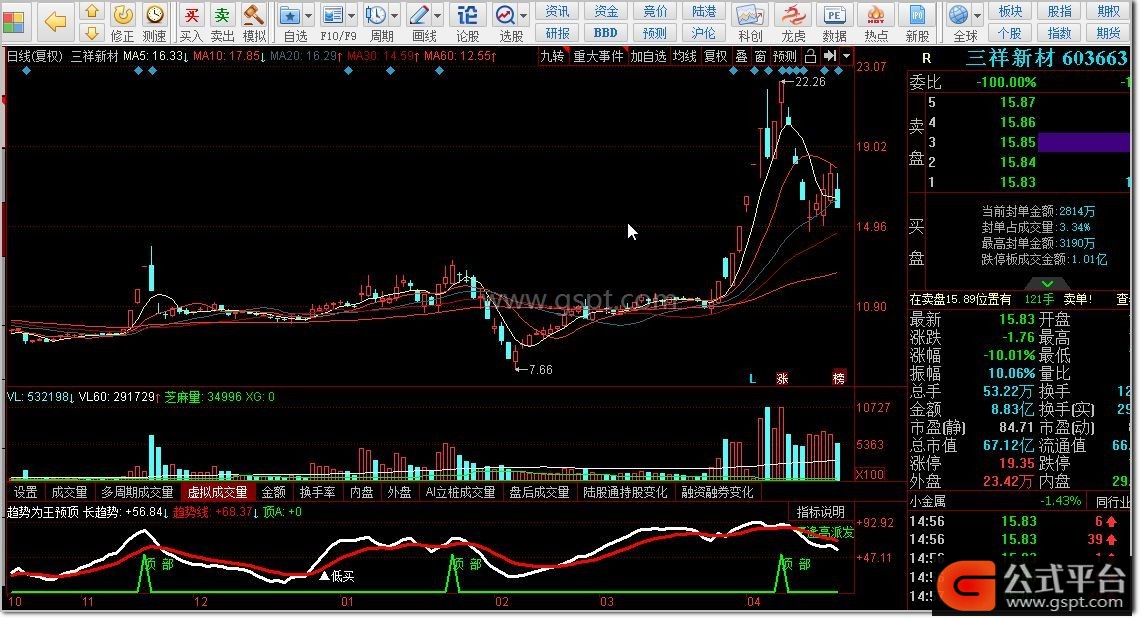Expand the 画线 dropdown arrow

click(437, 16)
